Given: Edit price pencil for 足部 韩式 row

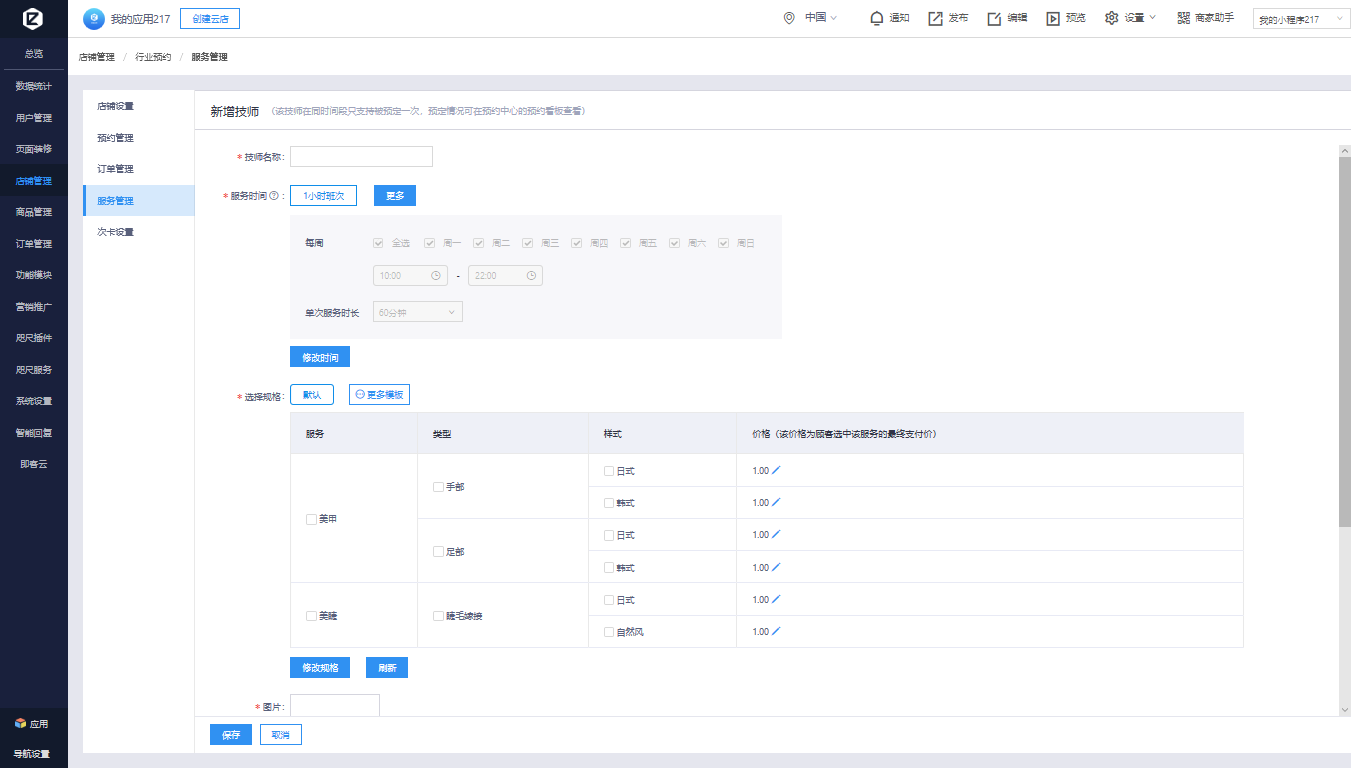Looking at the screenshot, I should point(776,567).
